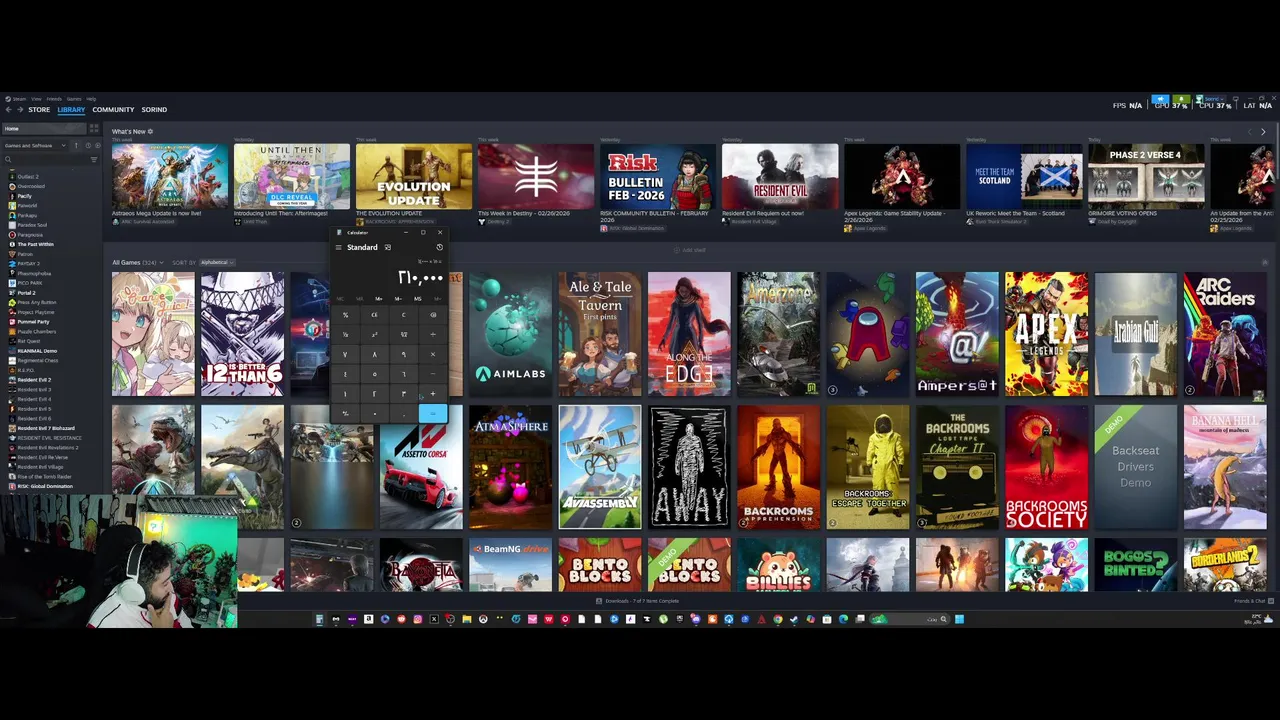The image size is (1280, 720).
Task: Open the Calculator history icon
Action: 439,247
